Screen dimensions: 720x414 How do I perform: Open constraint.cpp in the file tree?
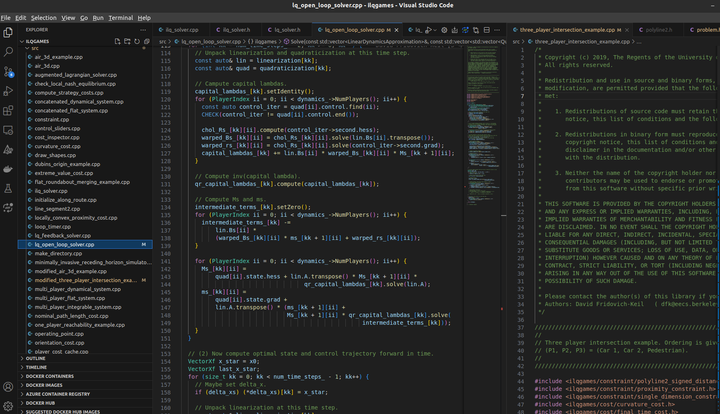[x=54, y=120]
